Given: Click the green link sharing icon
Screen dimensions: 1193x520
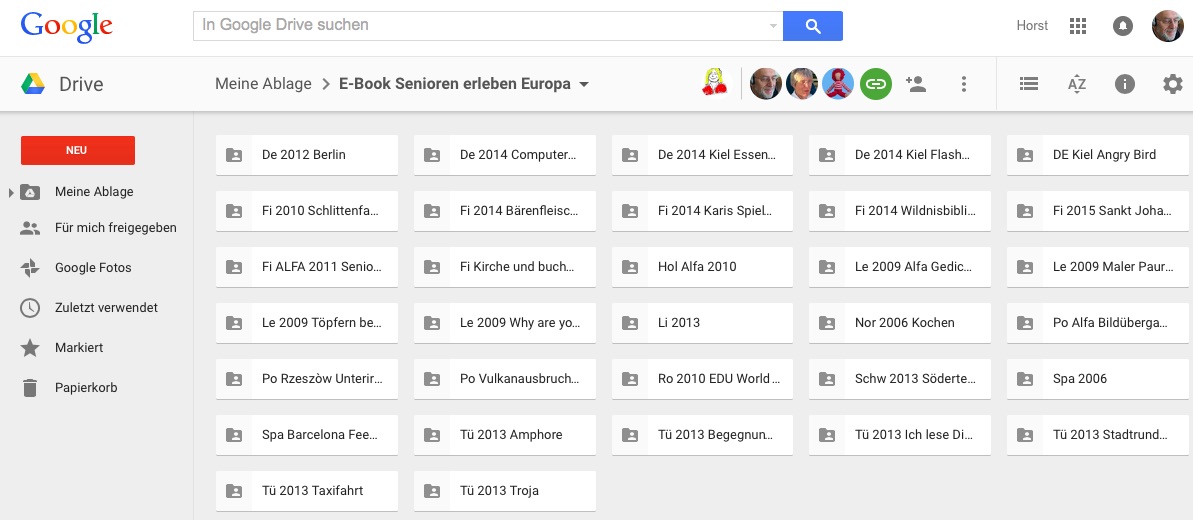Looking at the screenshot, I should 875,84.
